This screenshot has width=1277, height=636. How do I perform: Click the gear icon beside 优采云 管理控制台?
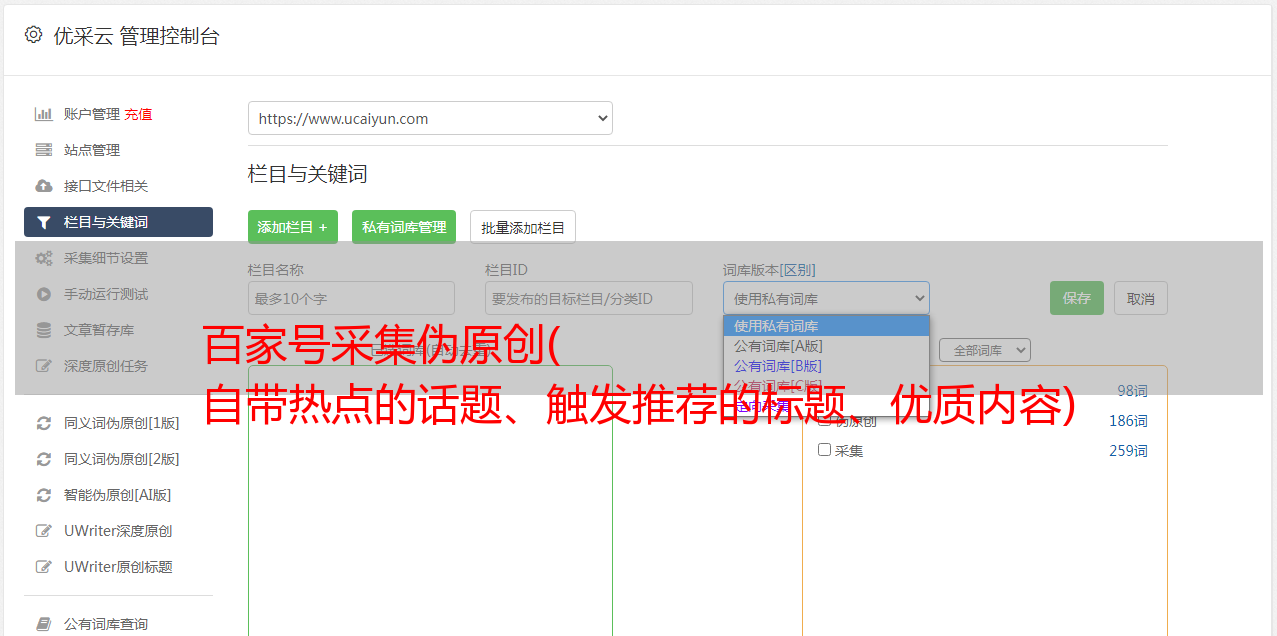[33, 35]
